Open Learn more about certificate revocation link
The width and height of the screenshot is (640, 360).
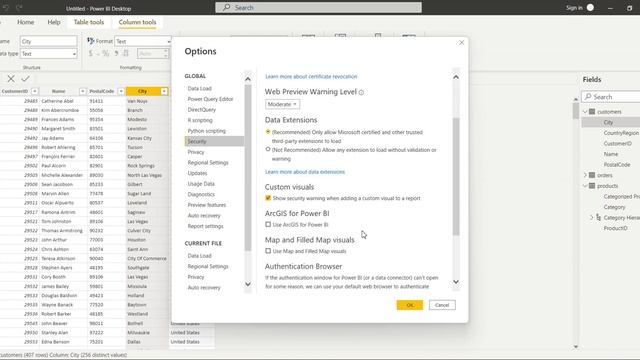point(311,76)
